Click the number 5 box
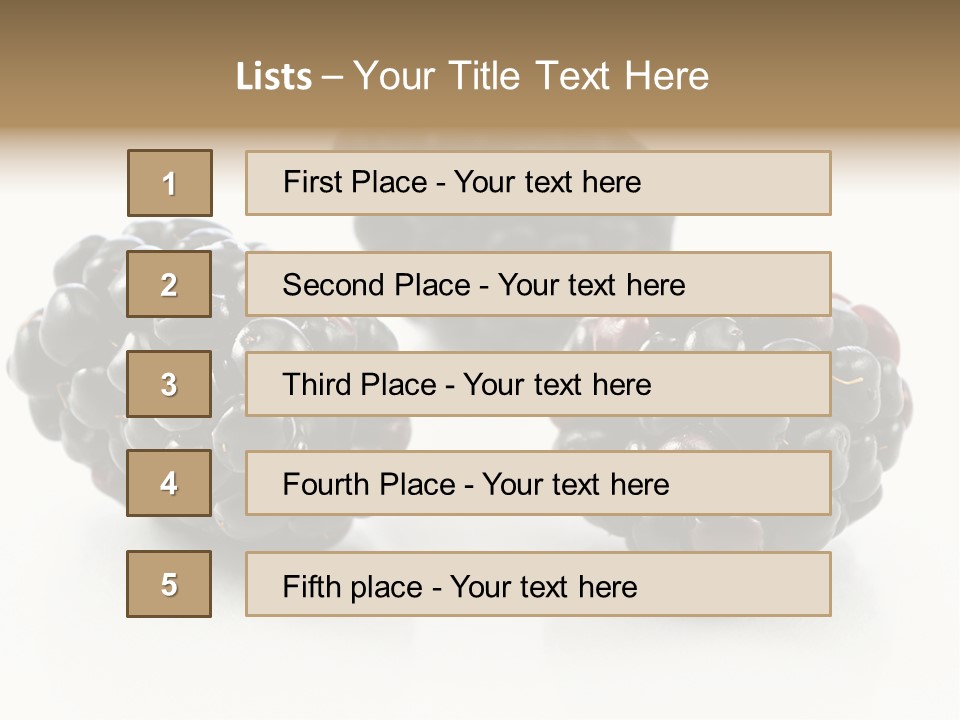The height and width of the screenshot is (720, 960). (169, 584)
